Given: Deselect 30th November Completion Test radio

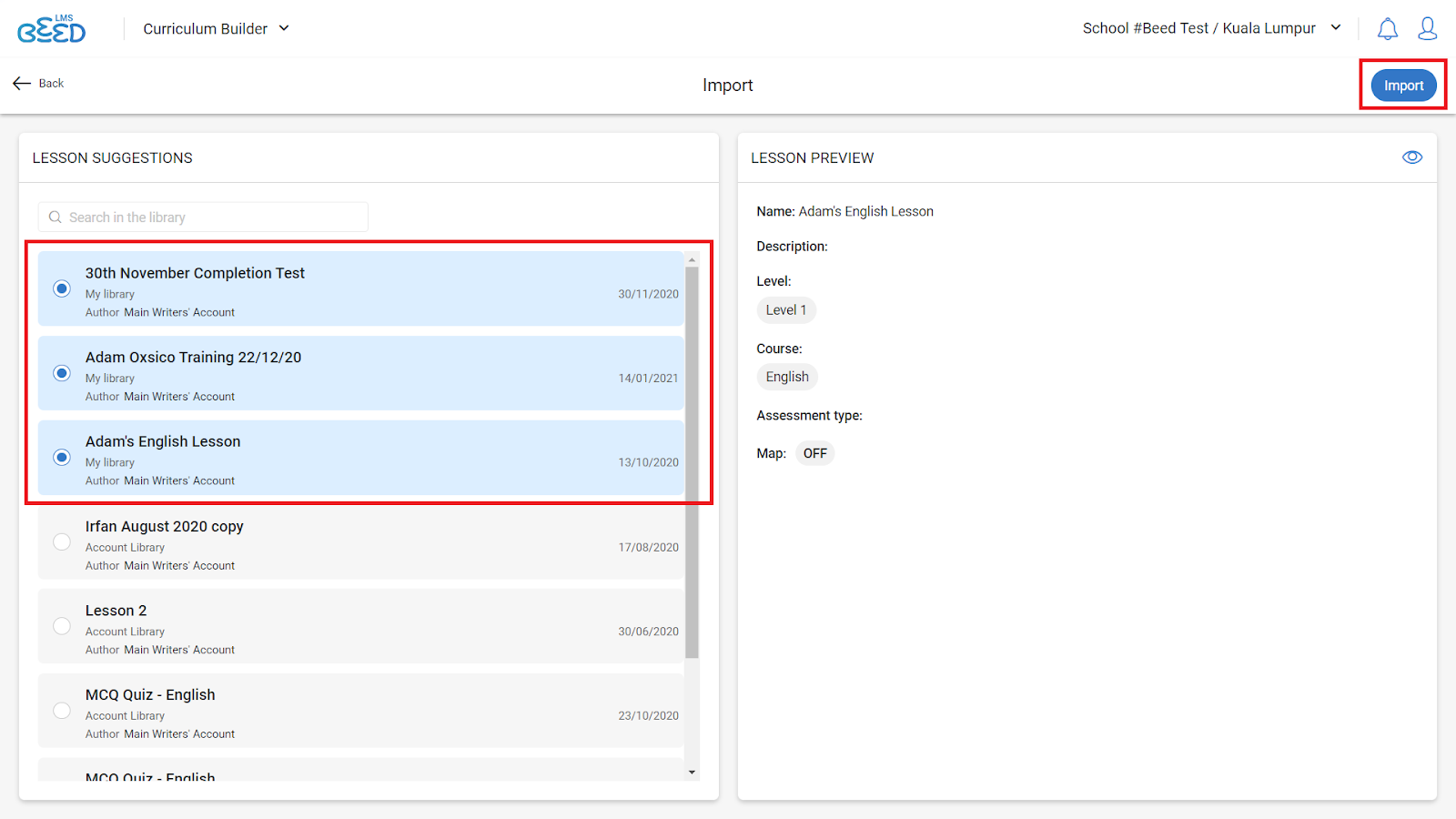Looking at the screenshot, I should click(62, 288).
